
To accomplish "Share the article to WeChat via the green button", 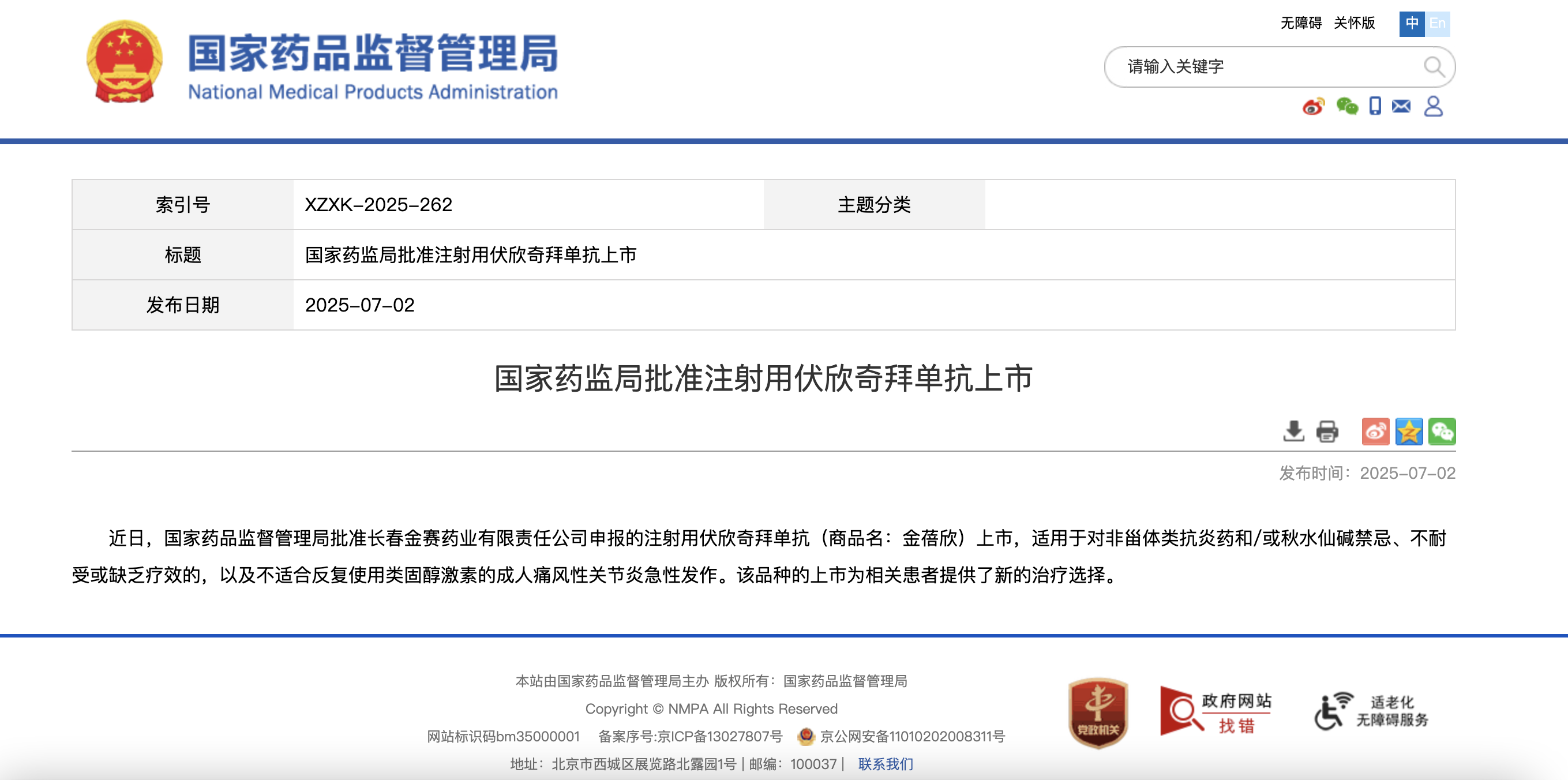I will click(x=1442, y=431).
